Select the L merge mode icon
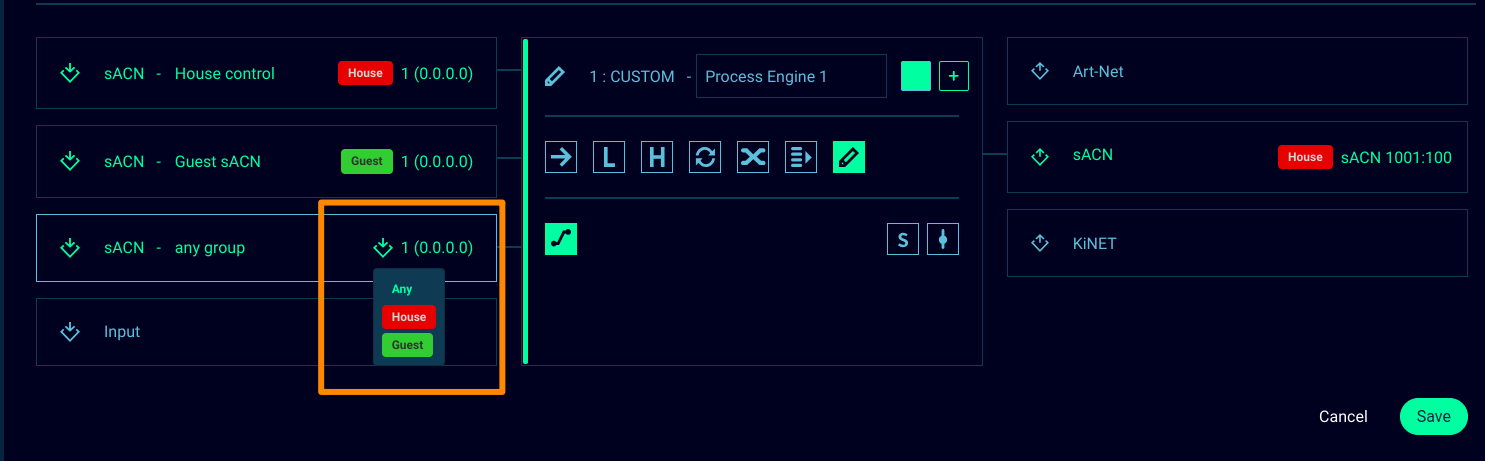Screen dimensions: 1485x461 [x=609, y=157]
